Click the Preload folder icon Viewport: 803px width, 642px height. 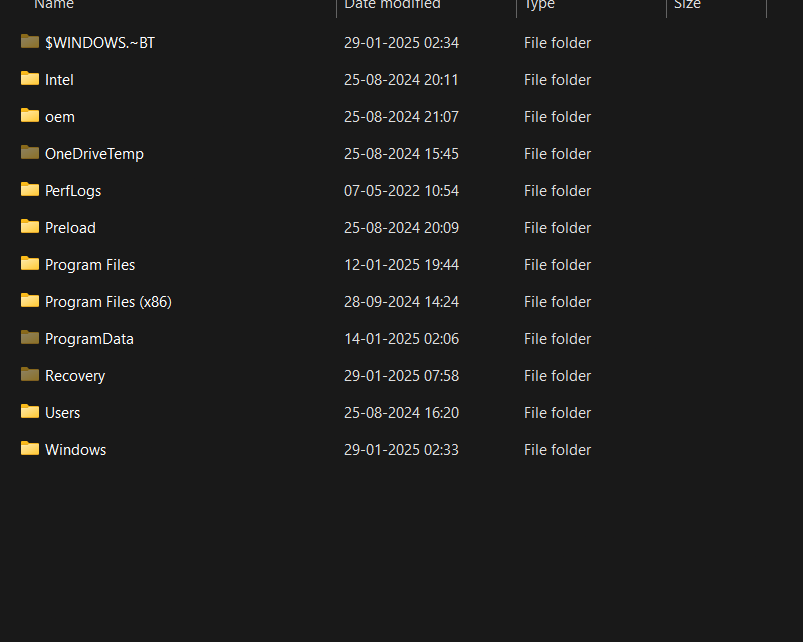click(30, 226)
